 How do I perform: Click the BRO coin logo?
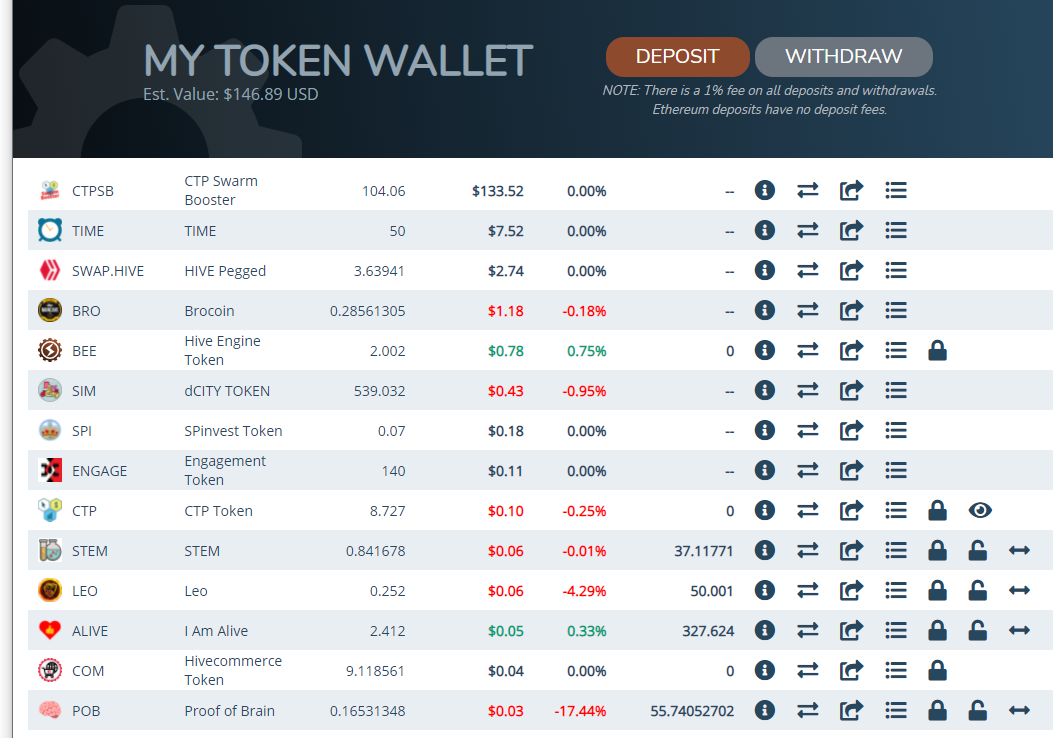50,310
